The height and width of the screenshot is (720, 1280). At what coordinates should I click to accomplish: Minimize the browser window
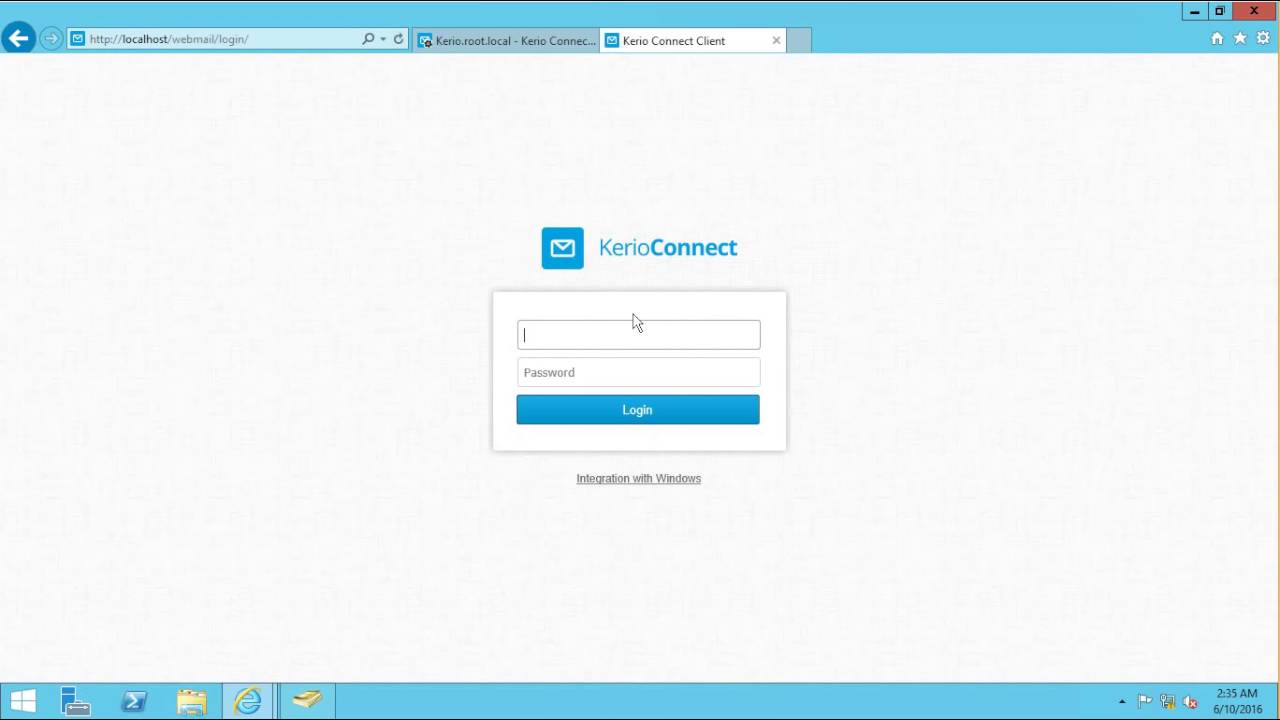click(x=1195, y=11)
